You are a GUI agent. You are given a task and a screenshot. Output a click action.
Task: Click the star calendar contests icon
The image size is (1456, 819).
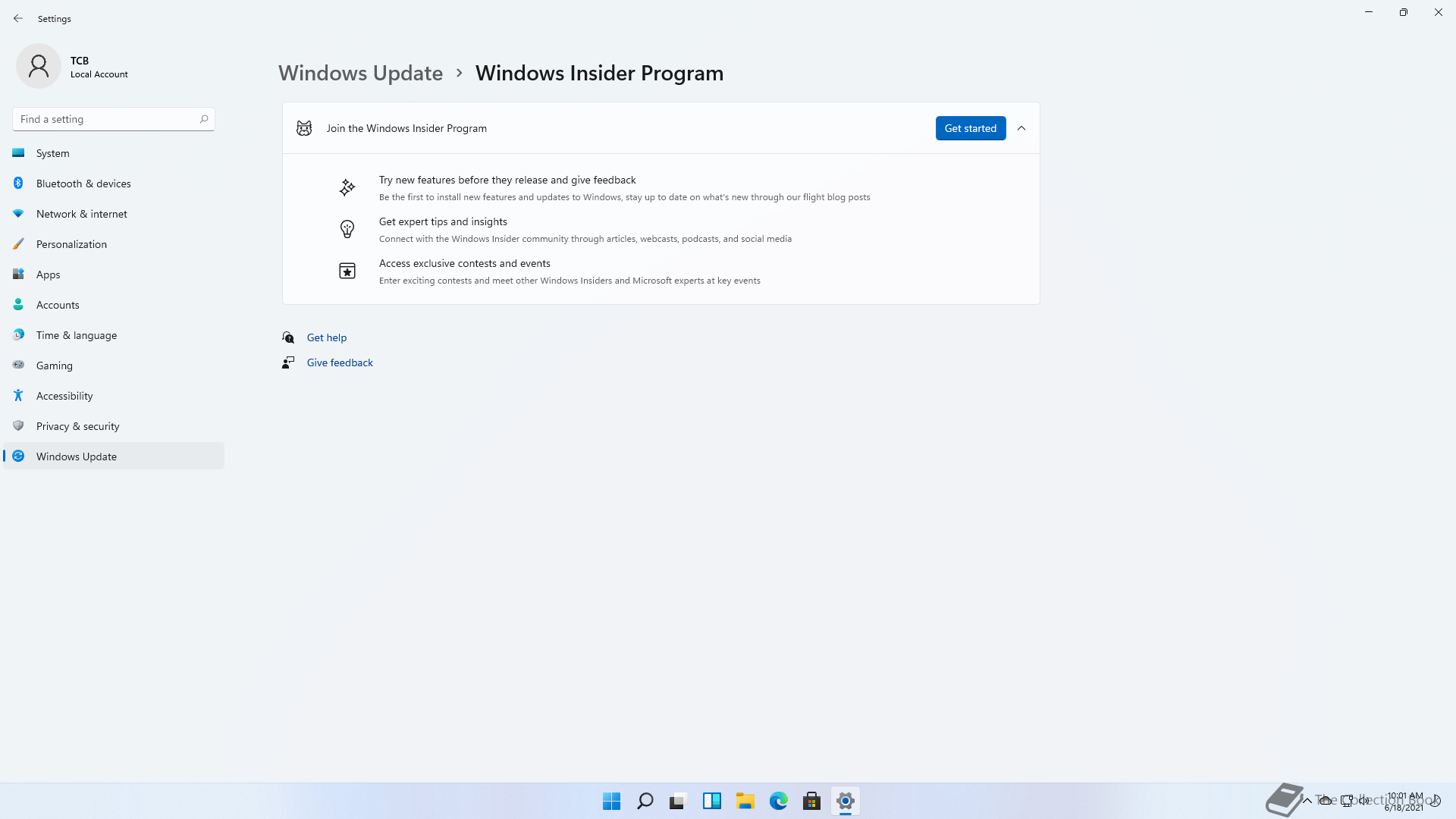[347, 271]
